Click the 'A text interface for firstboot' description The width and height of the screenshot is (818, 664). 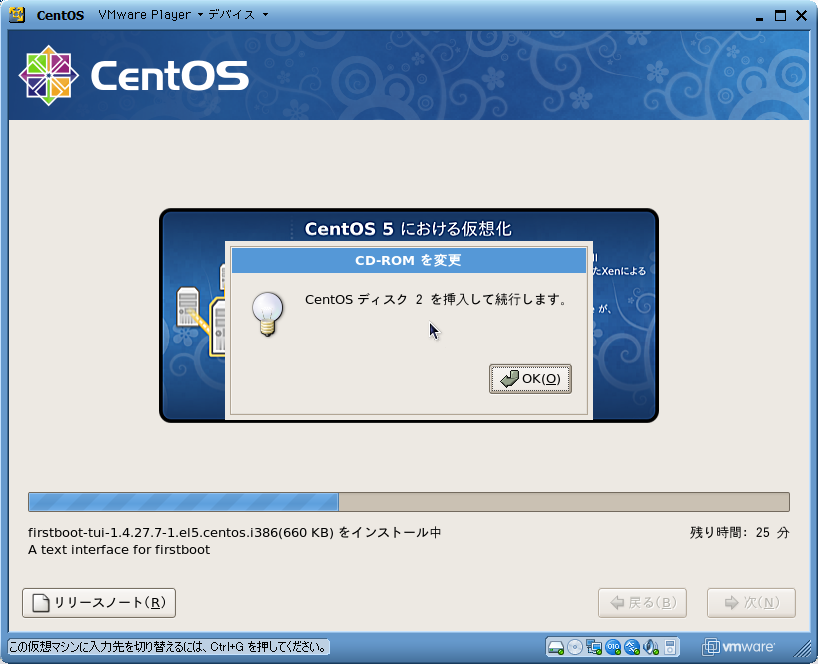(119, 550)
